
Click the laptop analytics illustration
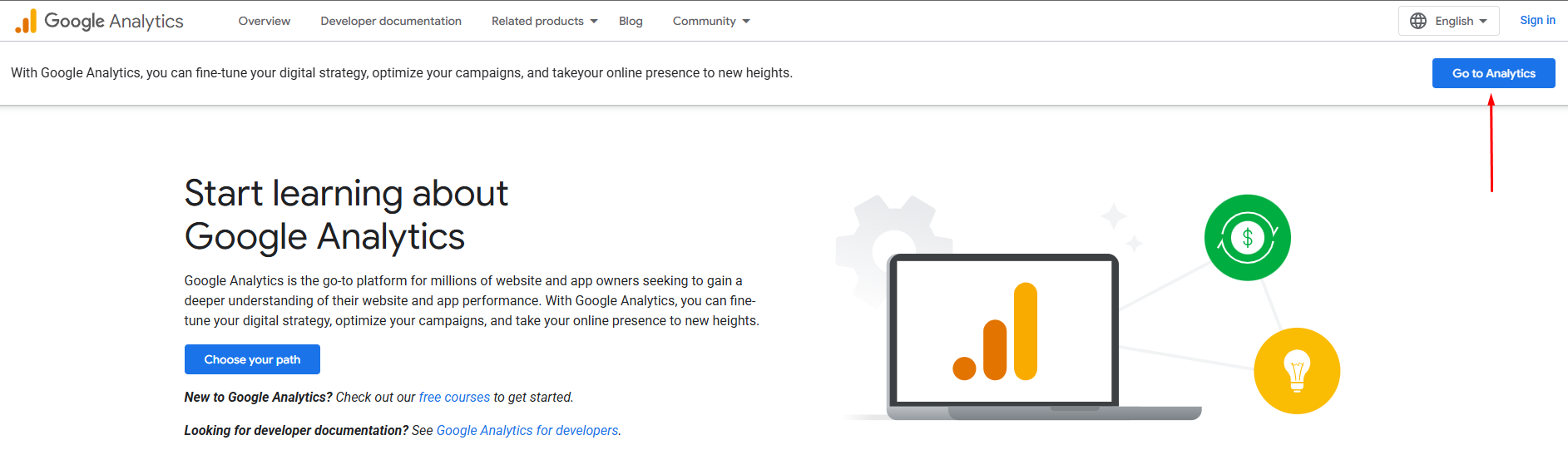(1044, 337)
